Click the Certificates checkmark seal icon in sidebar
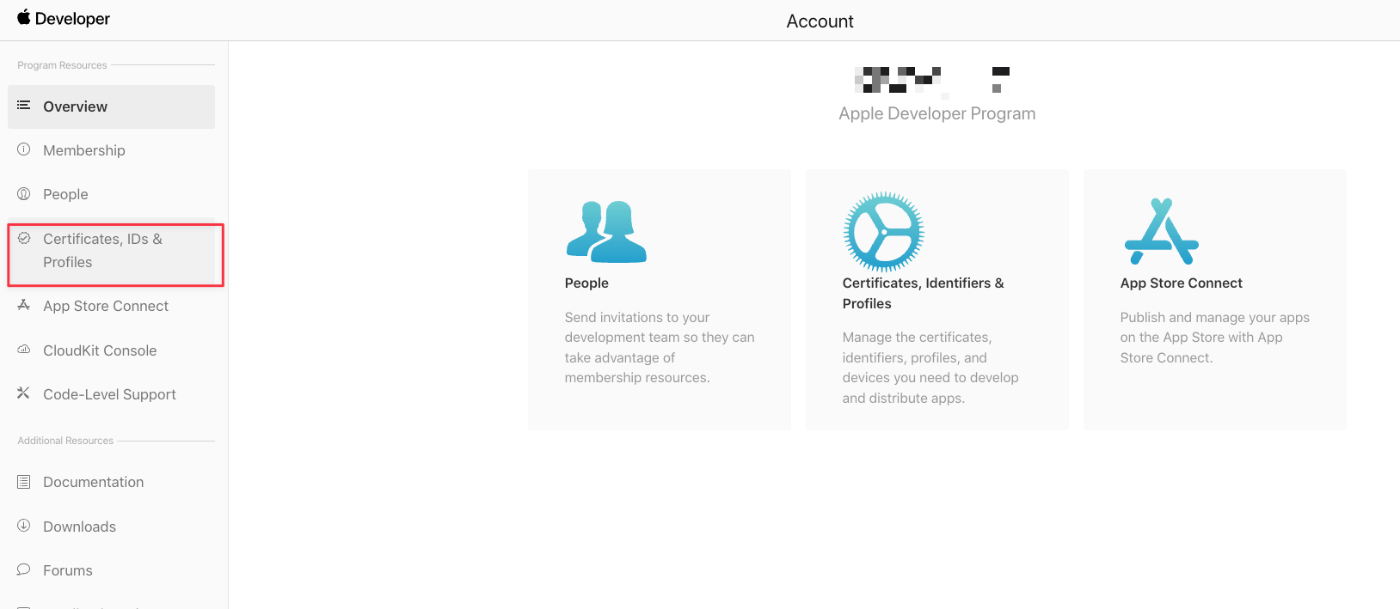The image size is (1400, 609). point(24,239)
